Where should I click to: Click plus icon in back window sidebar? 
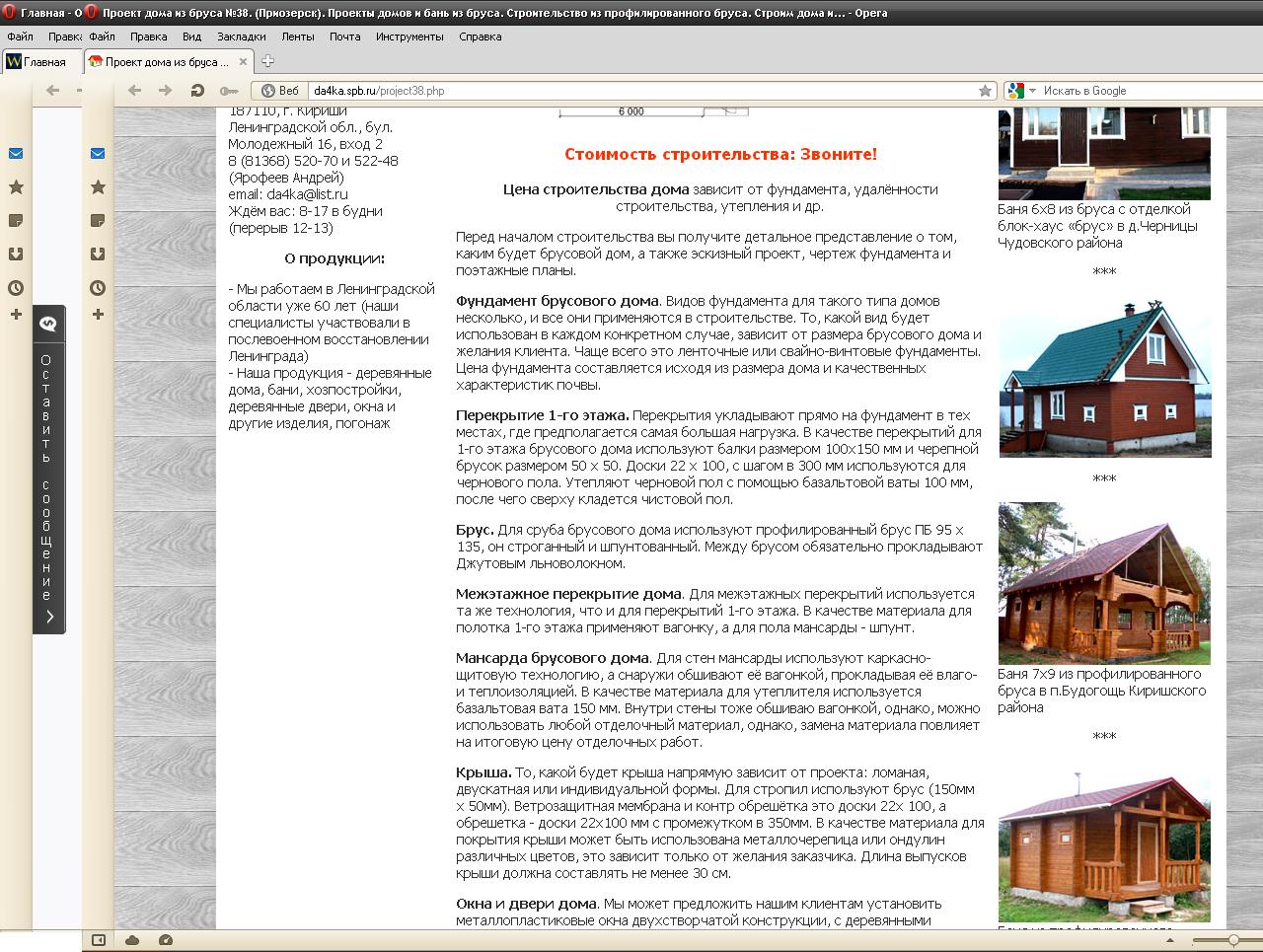click(x=16, y=315)
